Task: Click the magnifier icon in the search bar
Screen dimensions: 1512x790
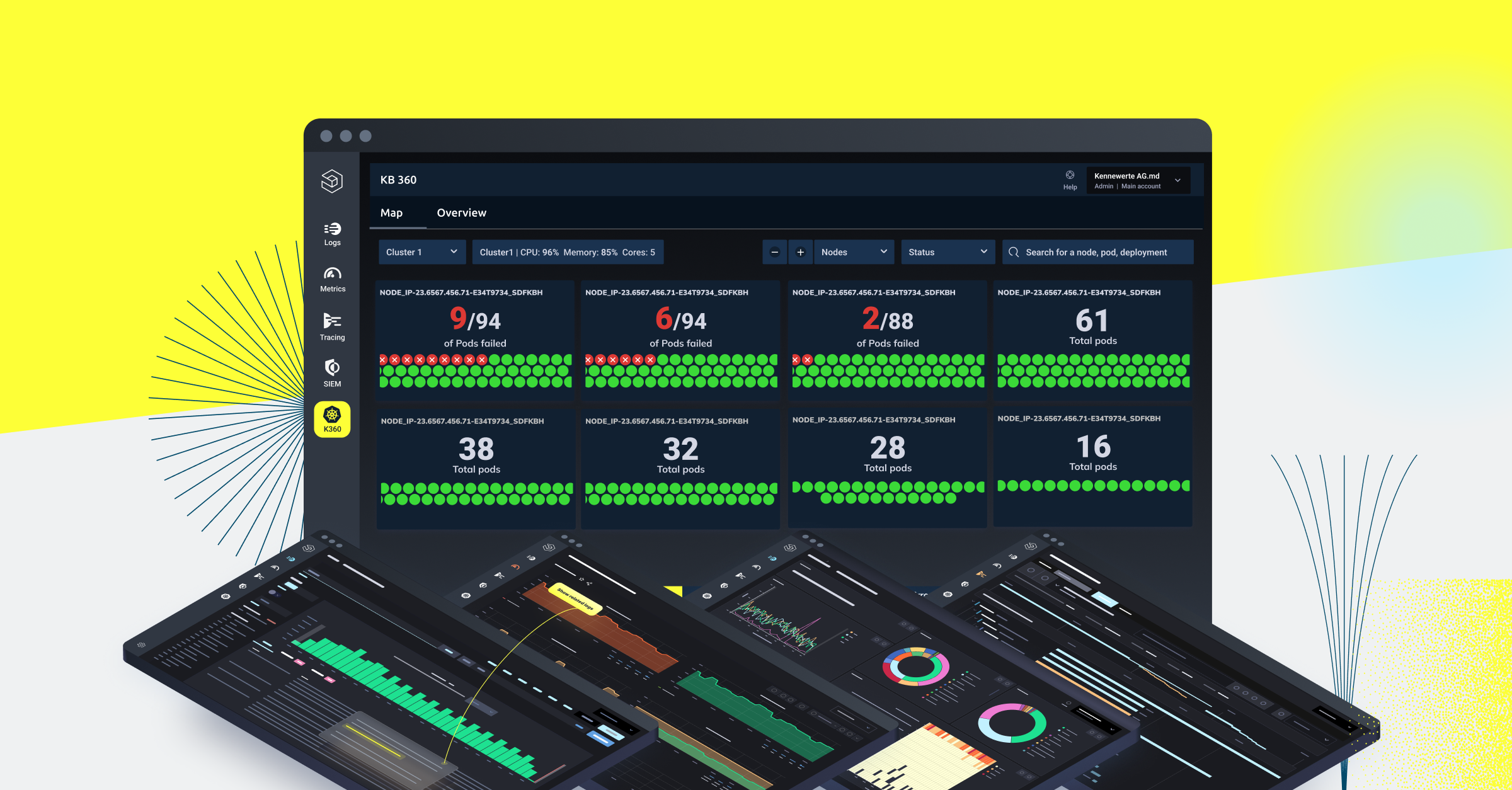Action: click(1013, 252)
